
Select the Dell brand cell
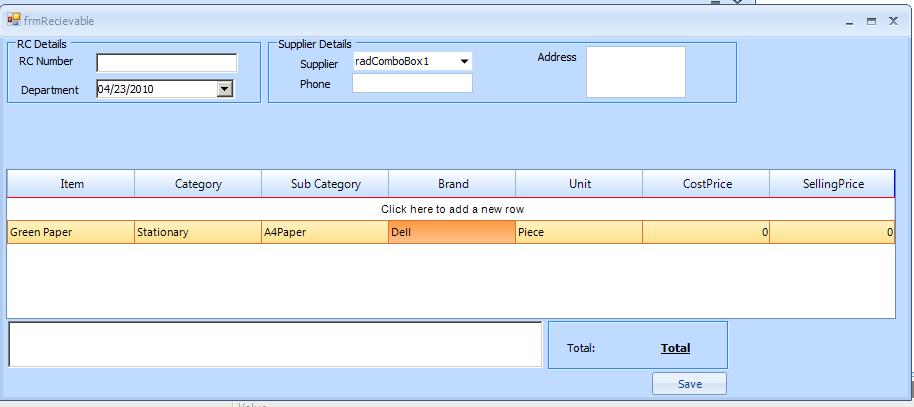(x=452, y=232)
